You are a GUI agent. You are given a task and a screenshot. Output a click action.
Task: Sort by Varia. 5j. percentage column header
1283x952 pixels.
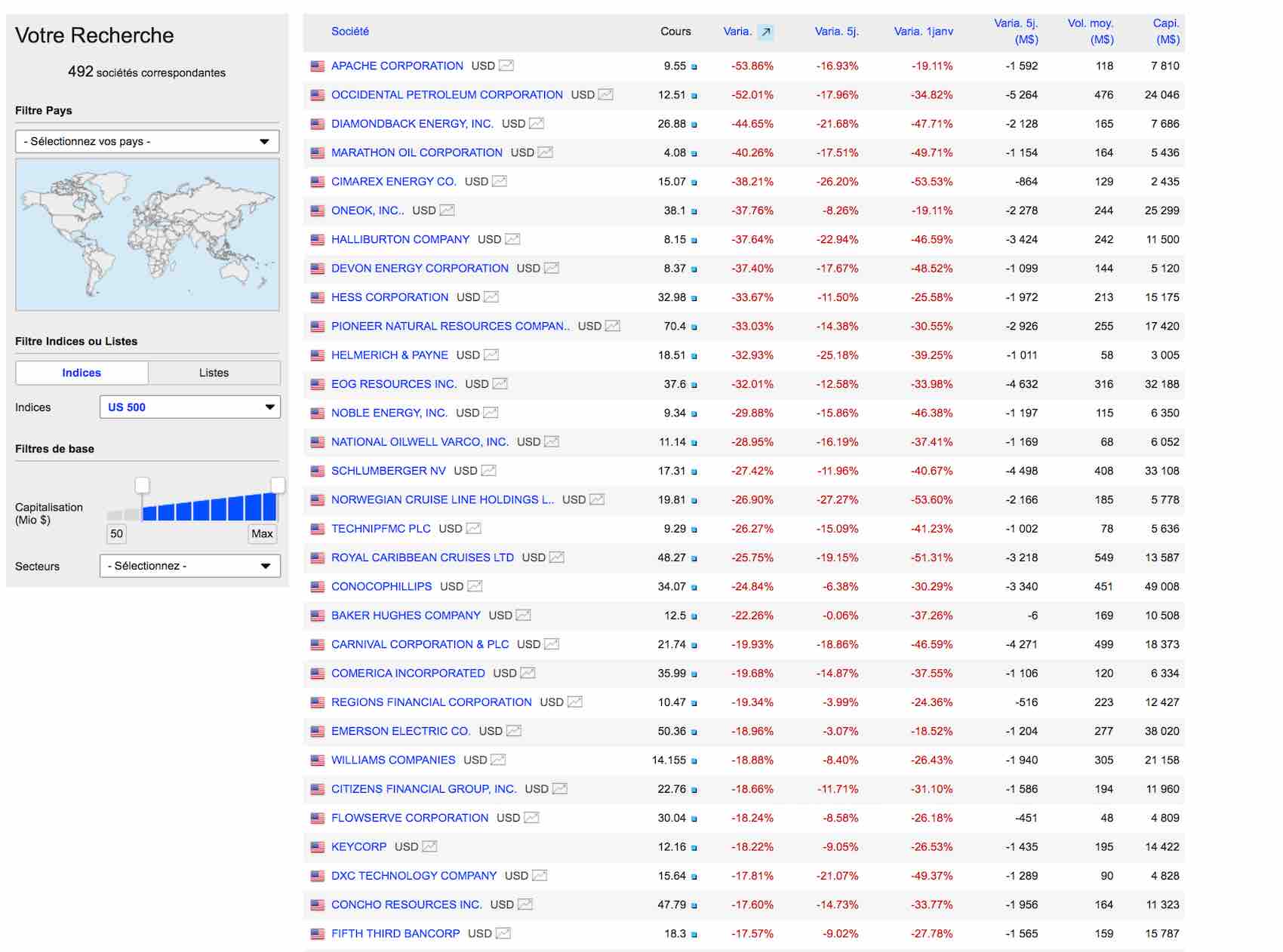click(x=837, y=31)
